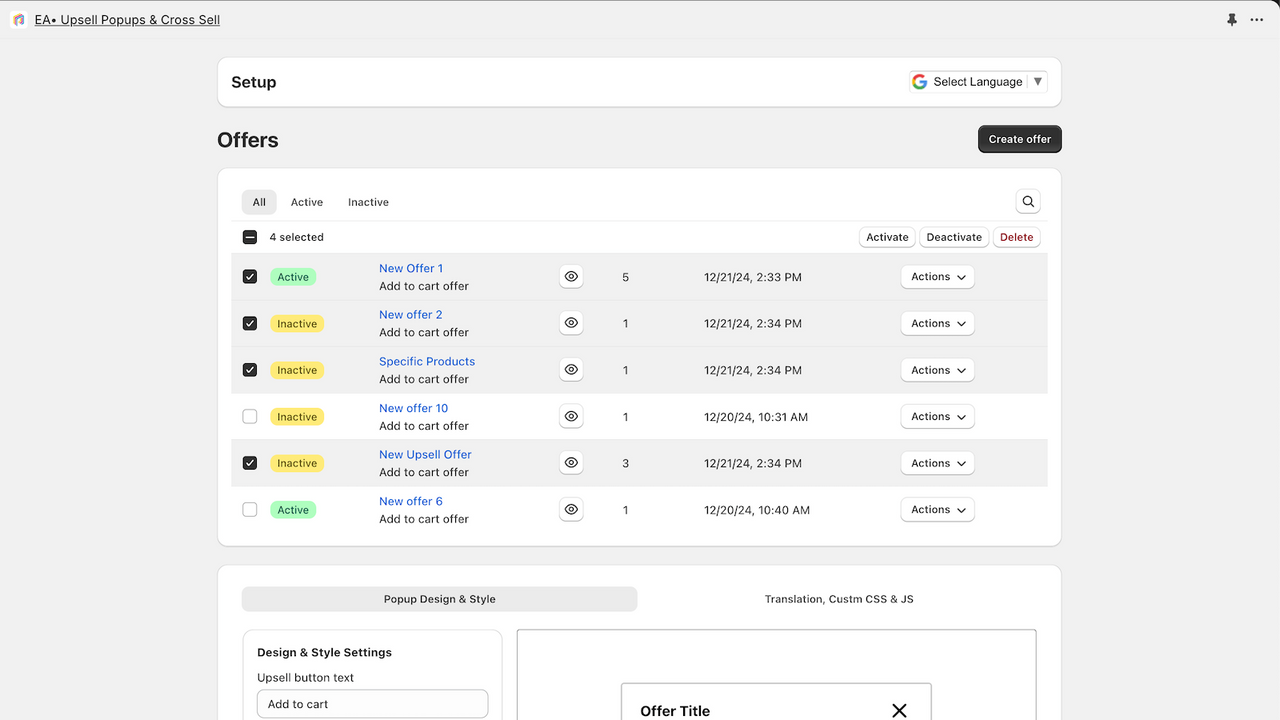Click the "4 selected" count text
This screenshot has height=720, width=1280.
[x=297, y=237]
